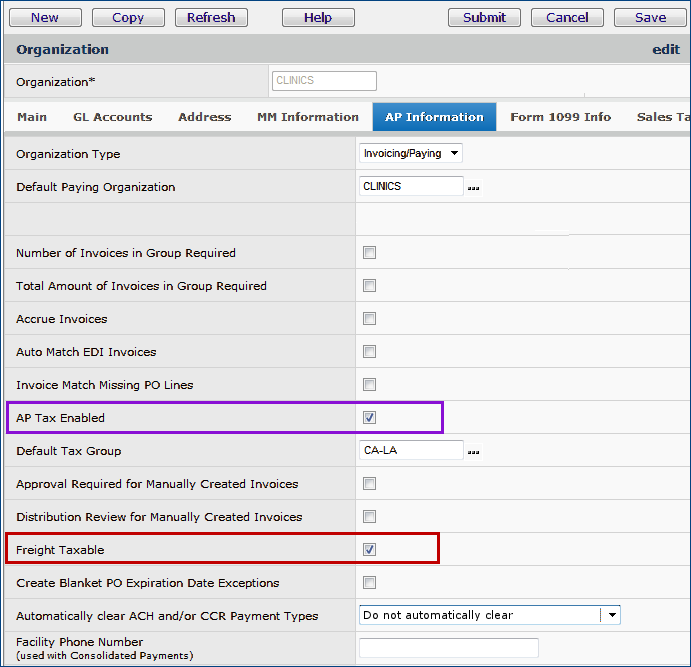Viewport: 691px width, 667px height.
Task: Click the Refresh button
Action: coord(211,17)
